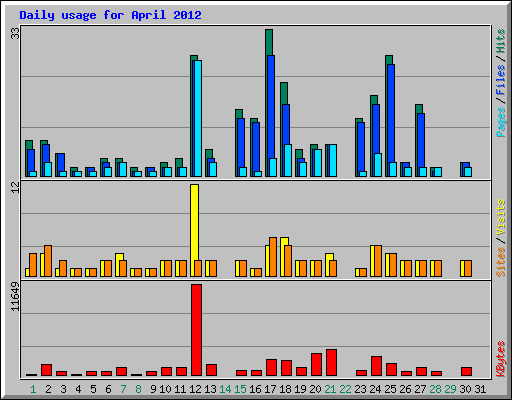Click day label "23" on the x-axis

tap(360, 389)
